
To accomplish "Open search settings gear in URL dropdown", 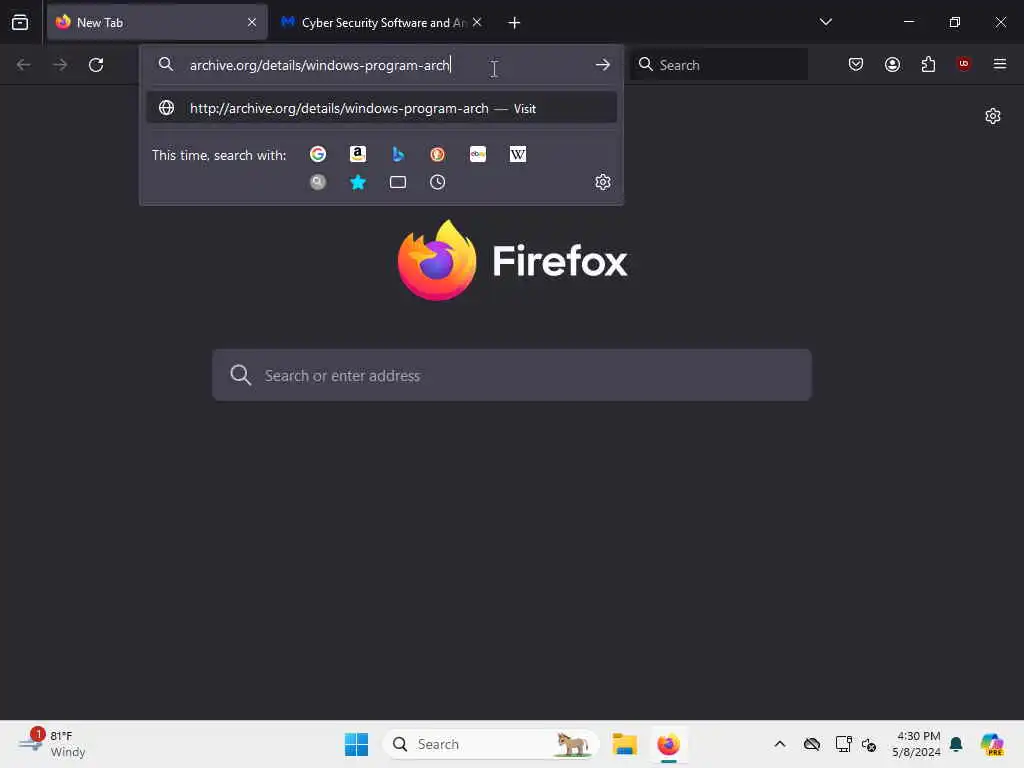I will [603, 182].
